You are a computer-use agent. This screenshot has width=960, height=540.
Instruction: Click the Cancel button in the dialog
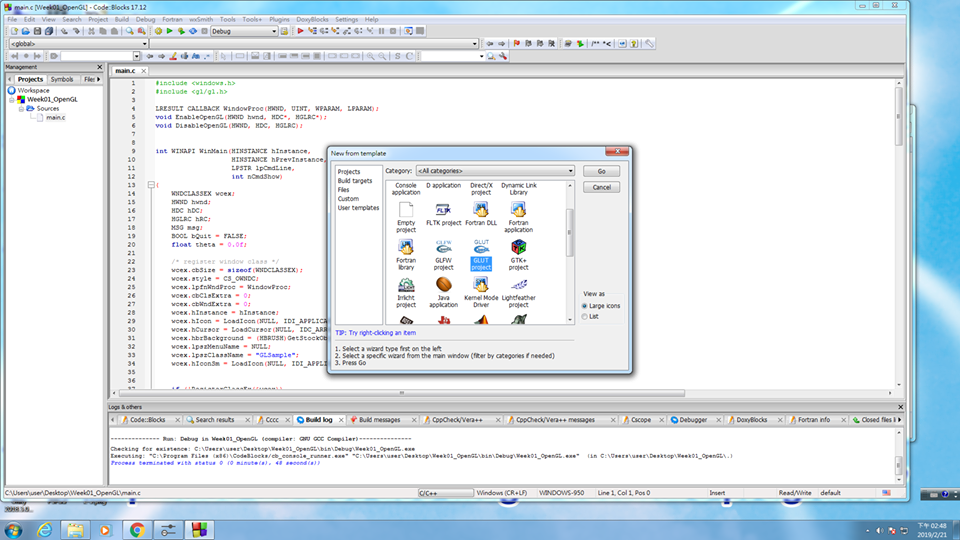point(601,187)
